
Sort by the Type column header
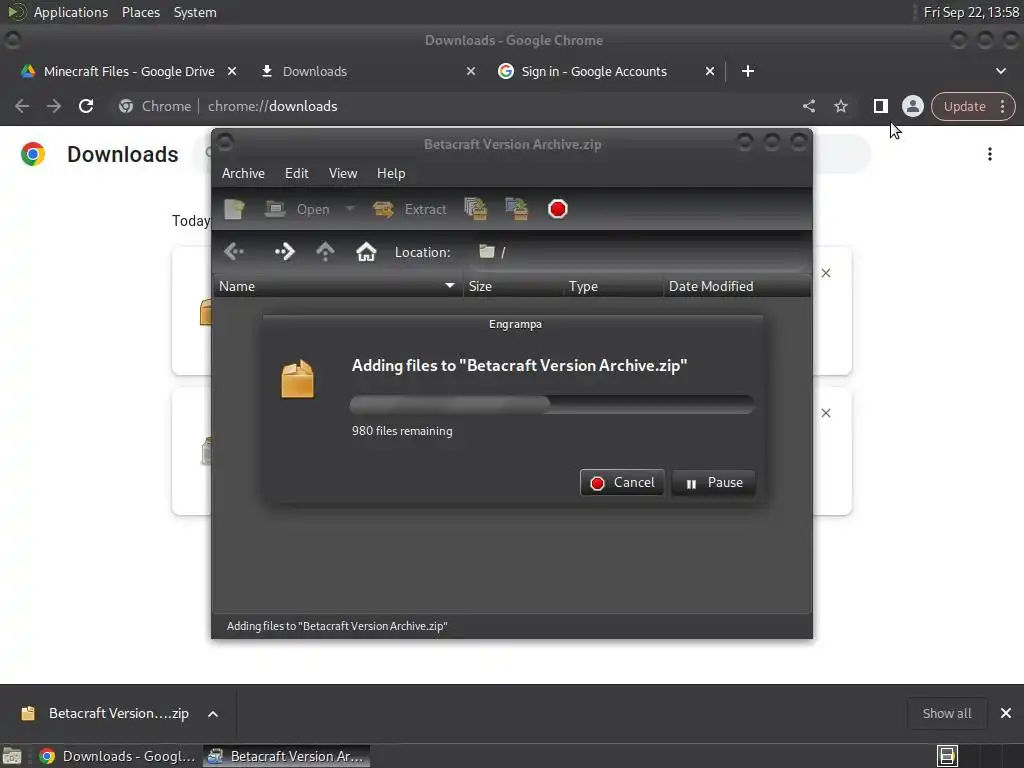click(613, 286)
